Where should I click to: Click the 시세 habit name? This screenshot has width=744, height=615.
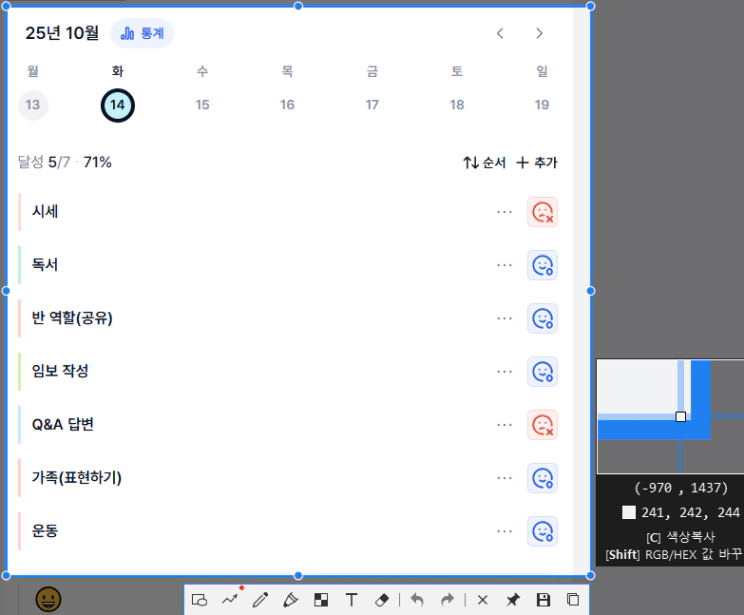coord(45,211)
